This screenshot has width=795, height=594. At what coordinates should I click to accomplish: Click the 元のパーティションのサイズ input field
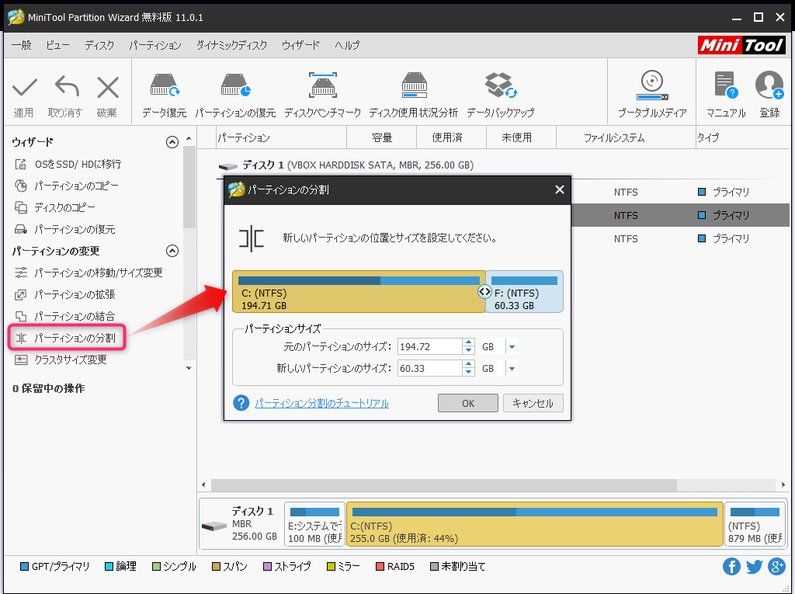coord(429,347)
